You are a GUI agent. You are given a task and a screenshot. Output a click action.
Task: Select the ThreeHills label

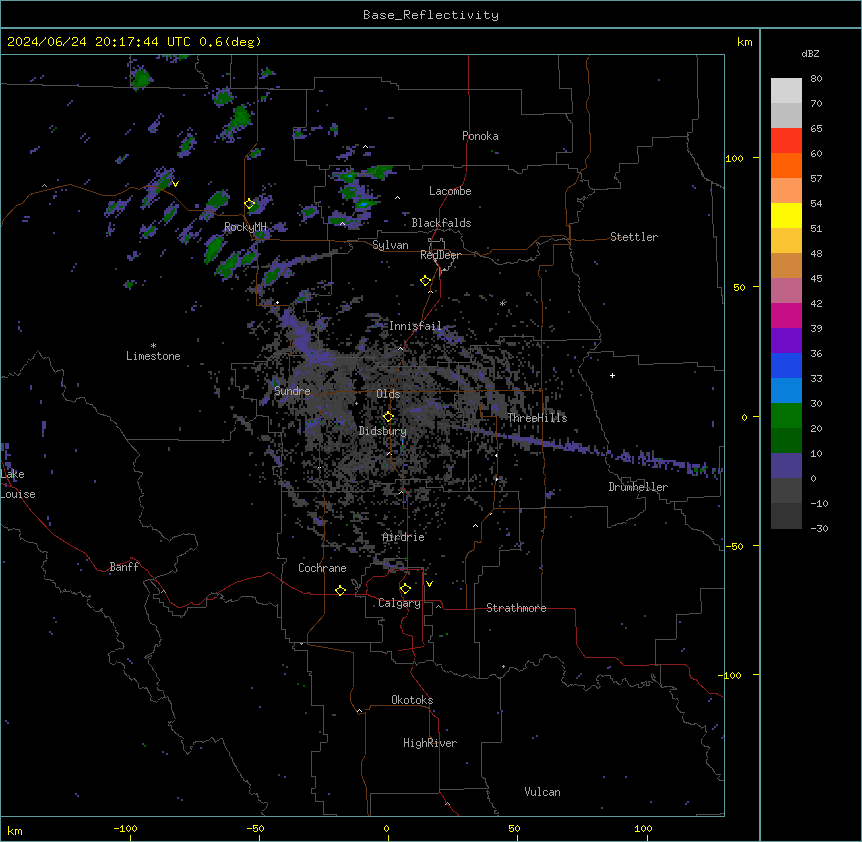click(537, 418)
